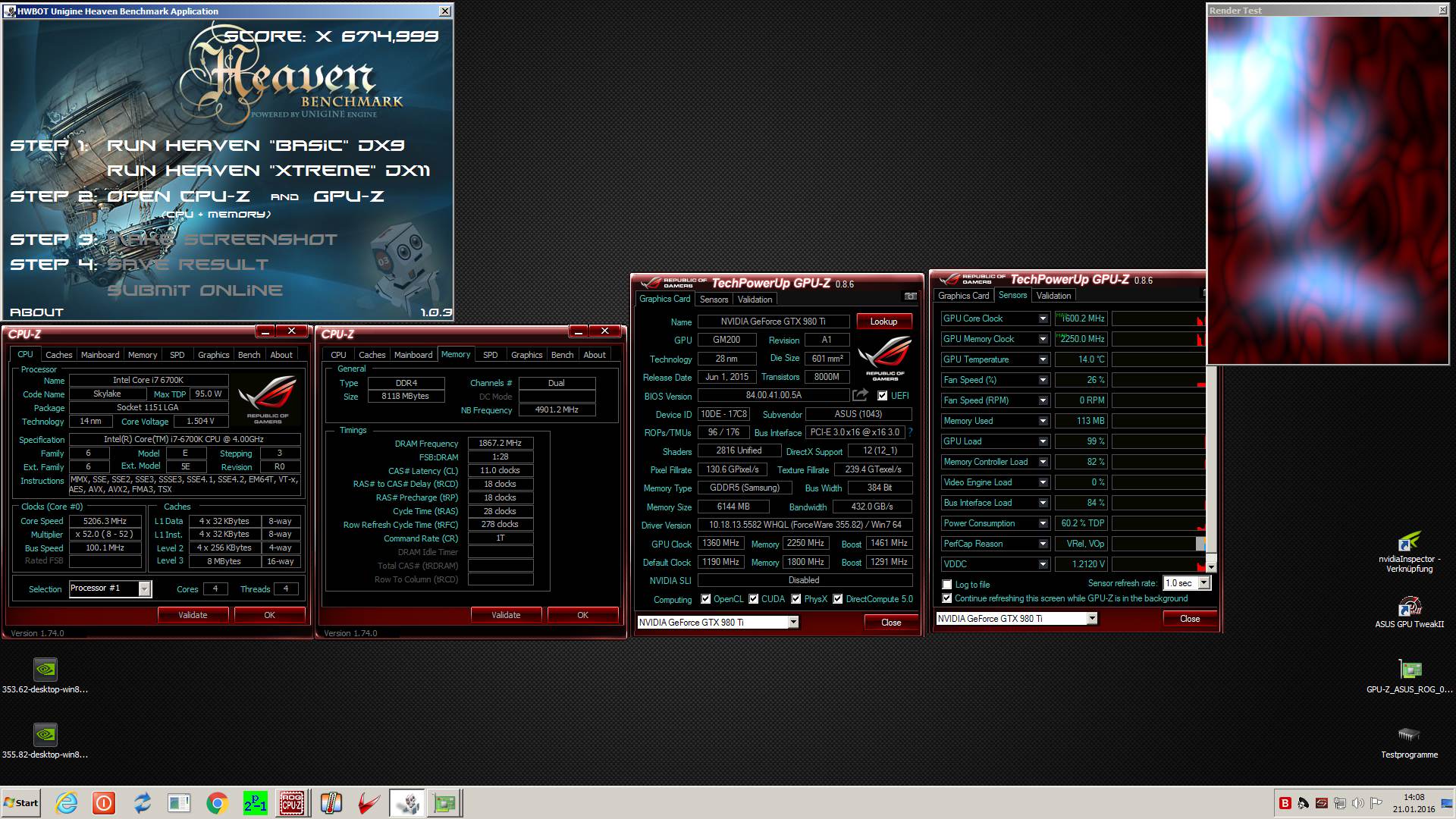Click OK in right CPU-Z memory window

582,615
